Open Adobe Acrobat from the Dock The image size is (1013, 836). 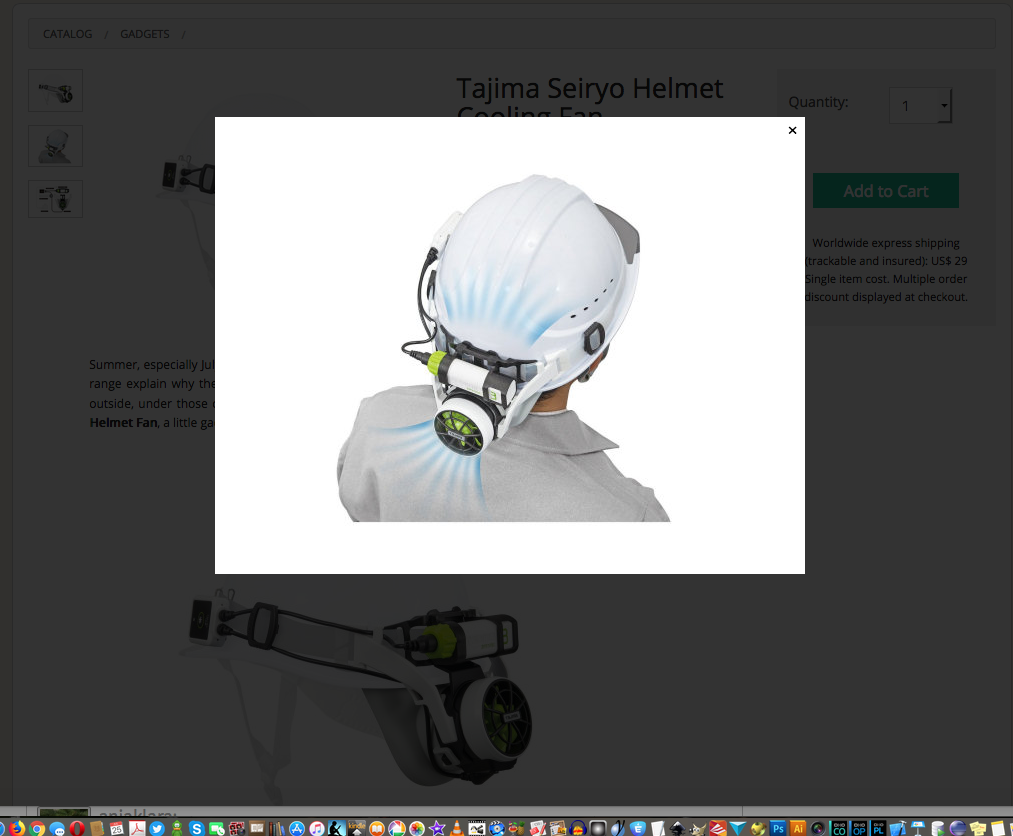137,828
